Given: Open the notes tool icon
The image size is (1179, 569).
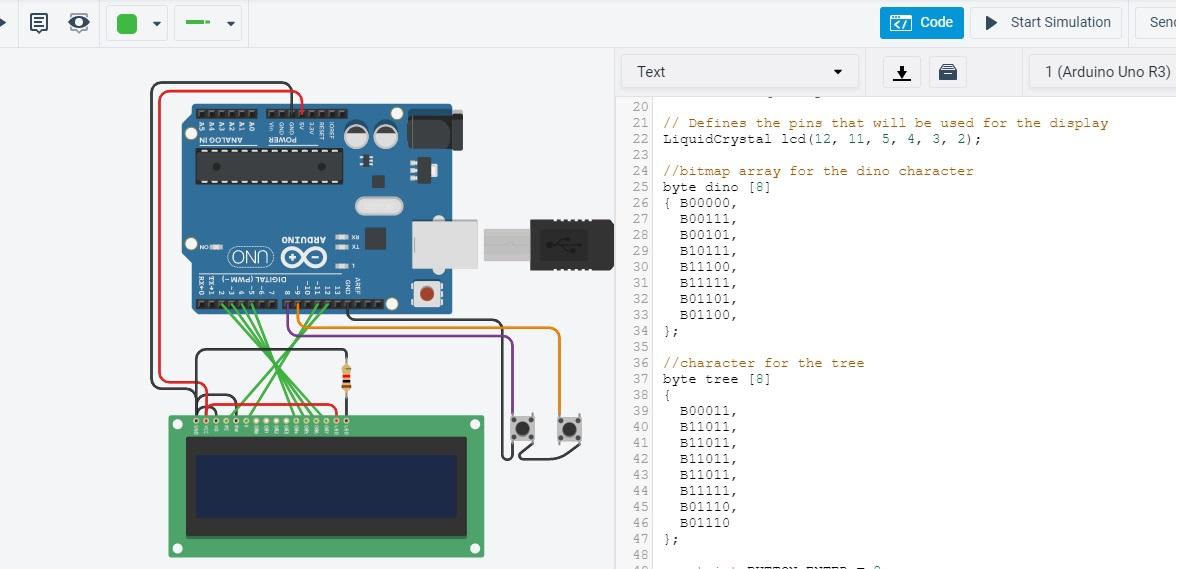Looking at the screenshot, I should tap(39, 23).
